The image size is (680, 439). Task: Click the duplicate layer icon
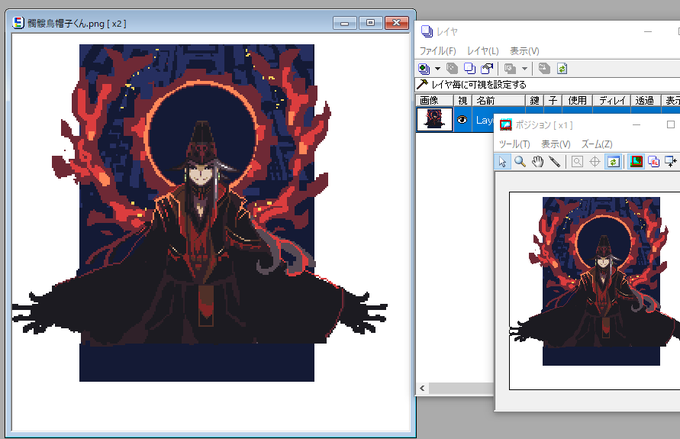pos(469,69)
